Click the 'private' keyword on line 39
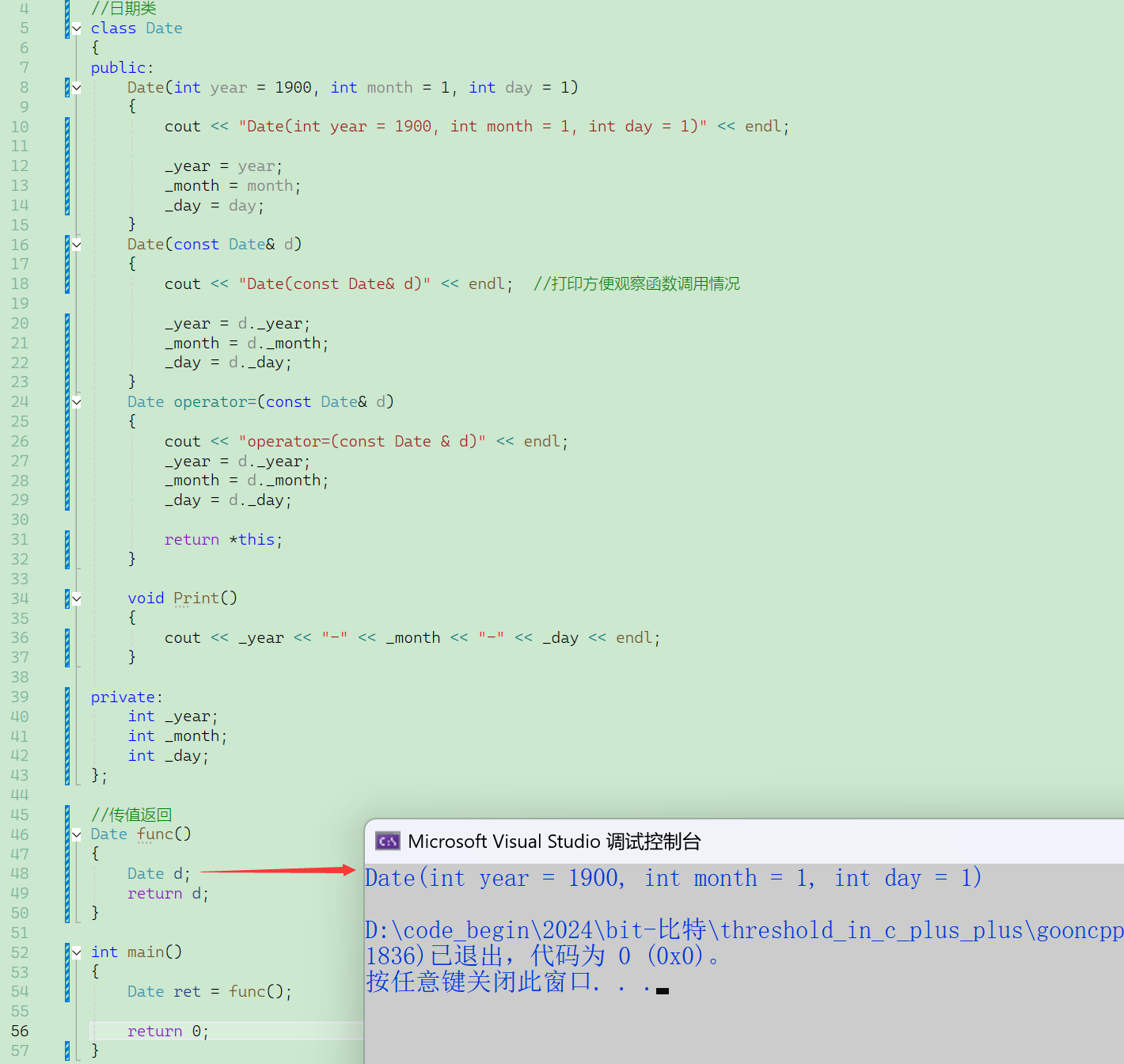1124x1064 pixels. pyautogui.click(x=123, y=697)
